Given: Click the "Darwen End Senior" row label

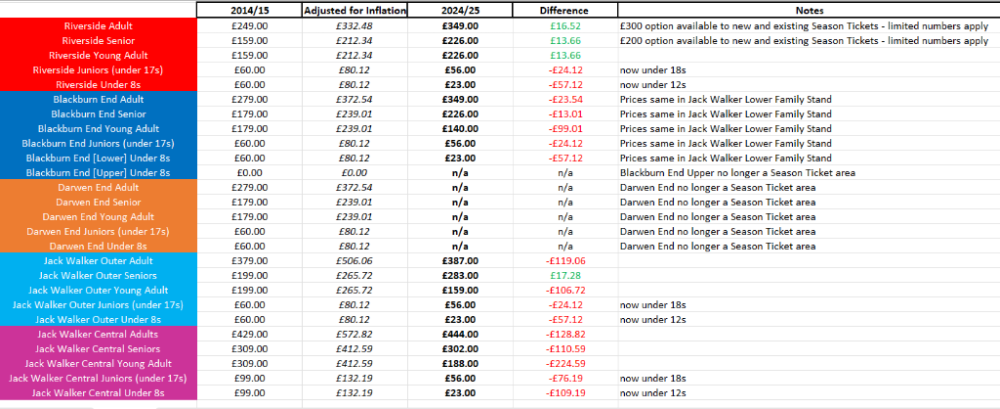Looking at the screenshot, I should 96,202.
